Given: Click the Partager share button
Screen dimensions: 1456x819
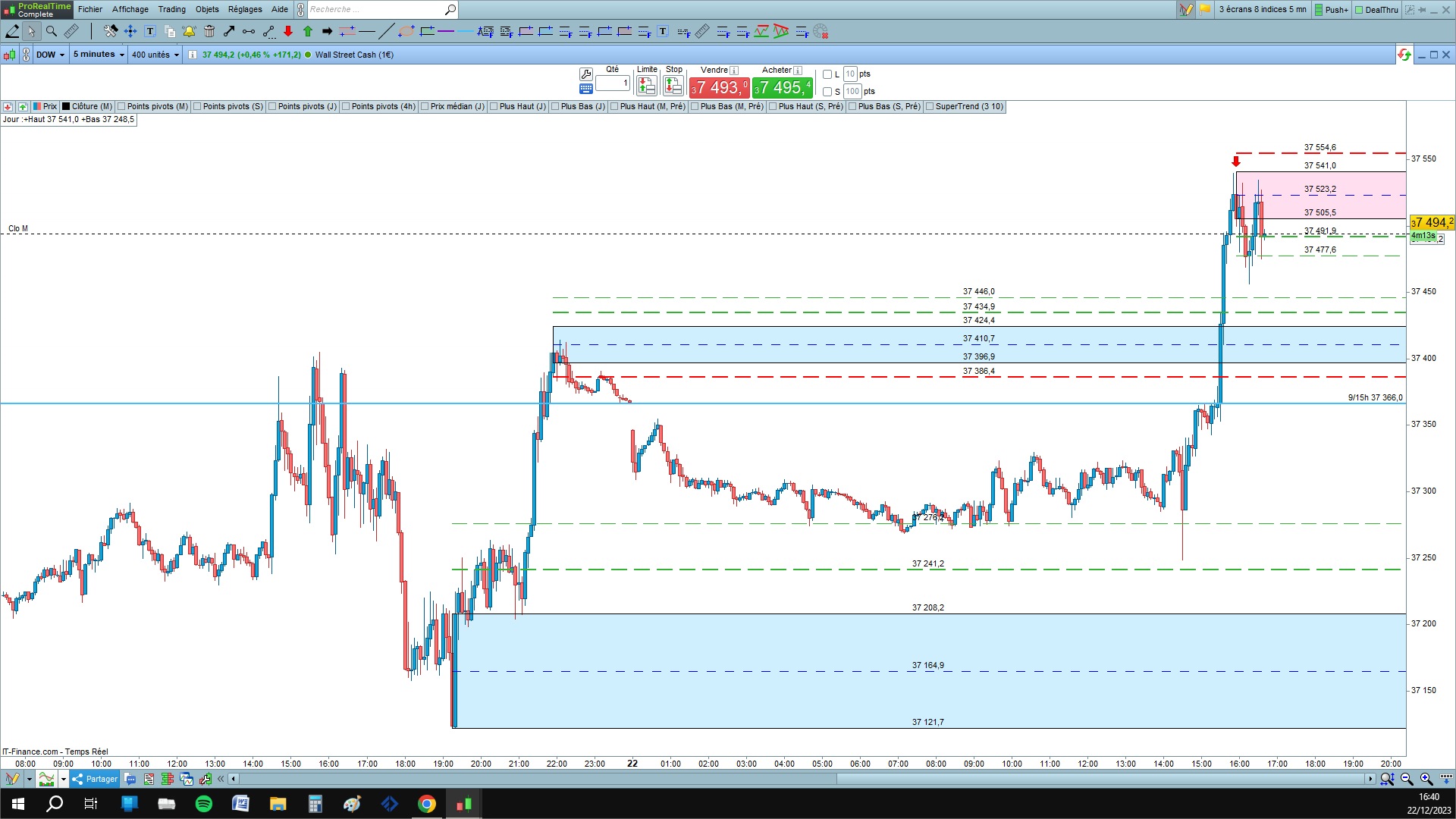Looking at the screenshot, I should 96,779.
